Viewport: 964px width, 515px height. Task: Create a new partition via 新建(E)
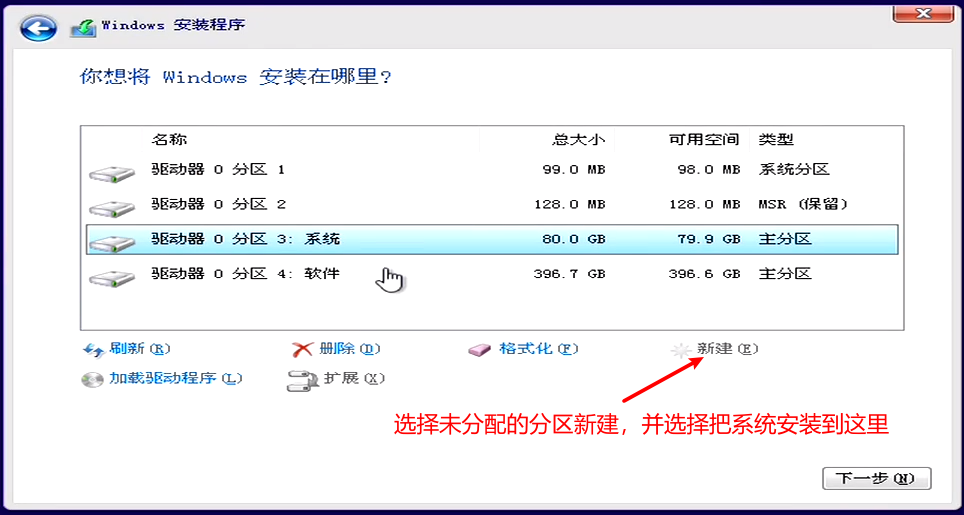point(728,349)
